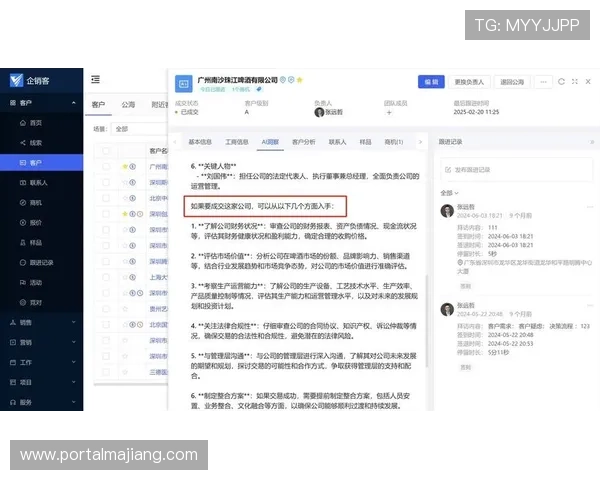Tick the checkbox for the 北京国 row
The image size is (600, 480).
tap(106, 325)
